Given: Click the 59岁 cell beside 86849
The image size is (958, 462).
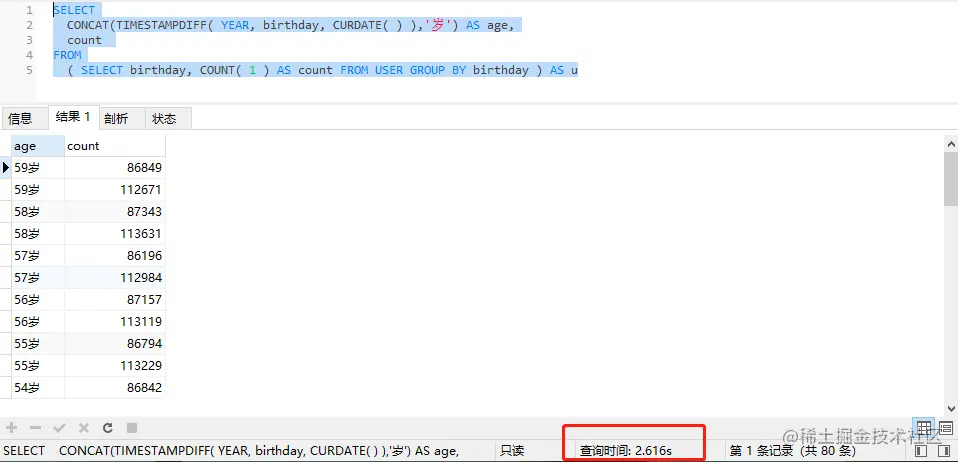Looking at the screenshot, I should (x=38, y=167).
